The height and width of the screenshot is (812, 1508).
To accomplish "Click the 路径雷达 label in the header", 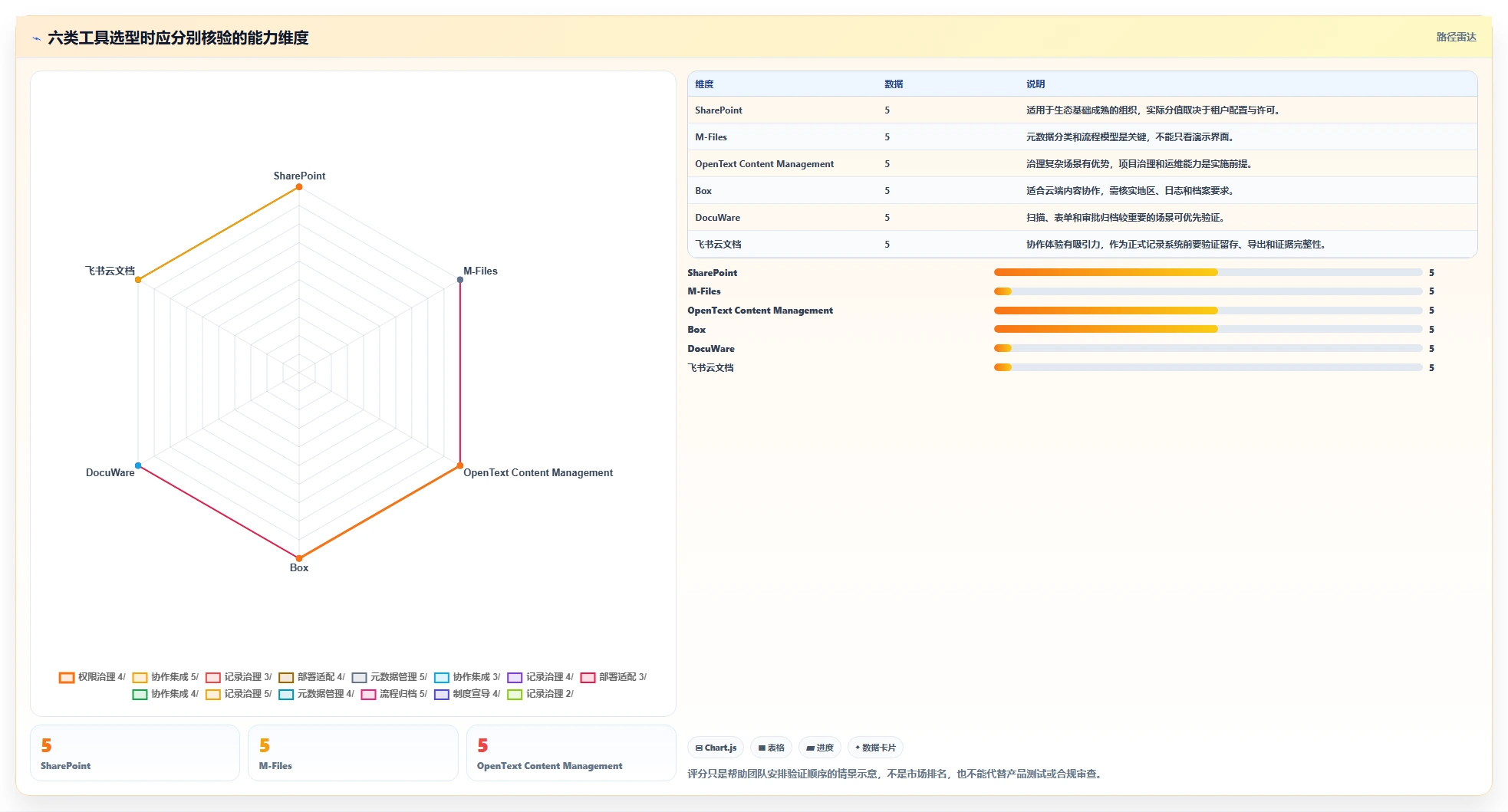I will click(1456, 37).
